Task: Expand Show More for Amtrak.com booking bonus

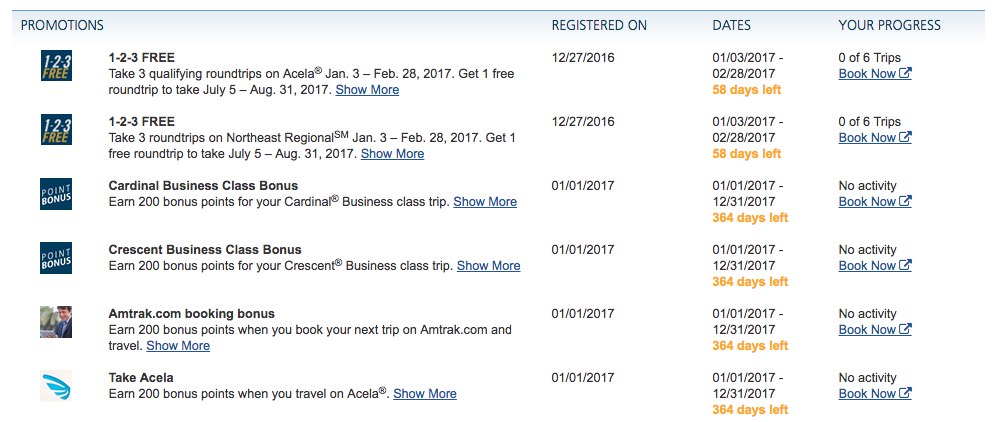Action: 178,346
